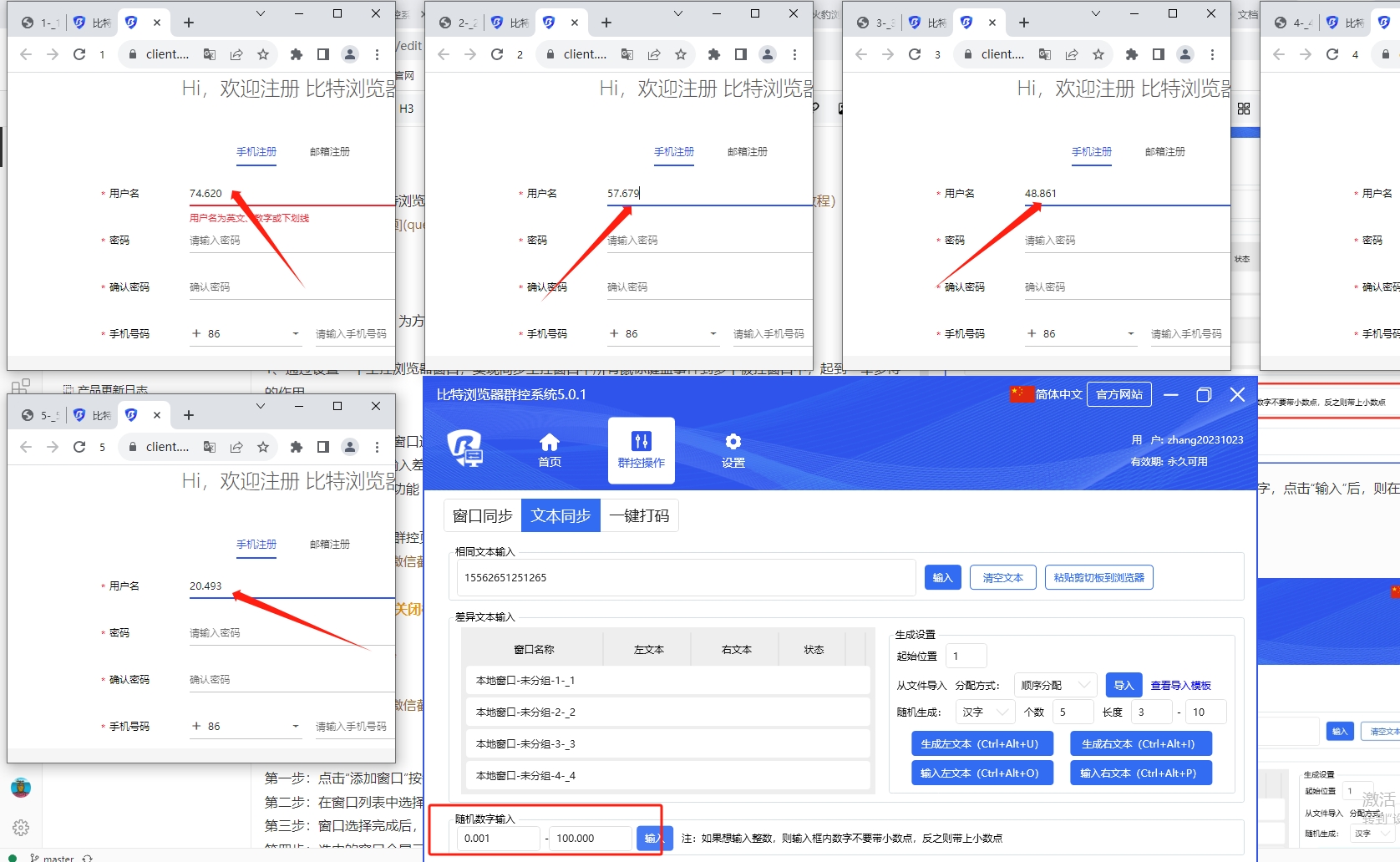The width and height of the screenshot is (1400, 862).
Task: Click the share icon in window 2
Action: (x=654, y=54)
